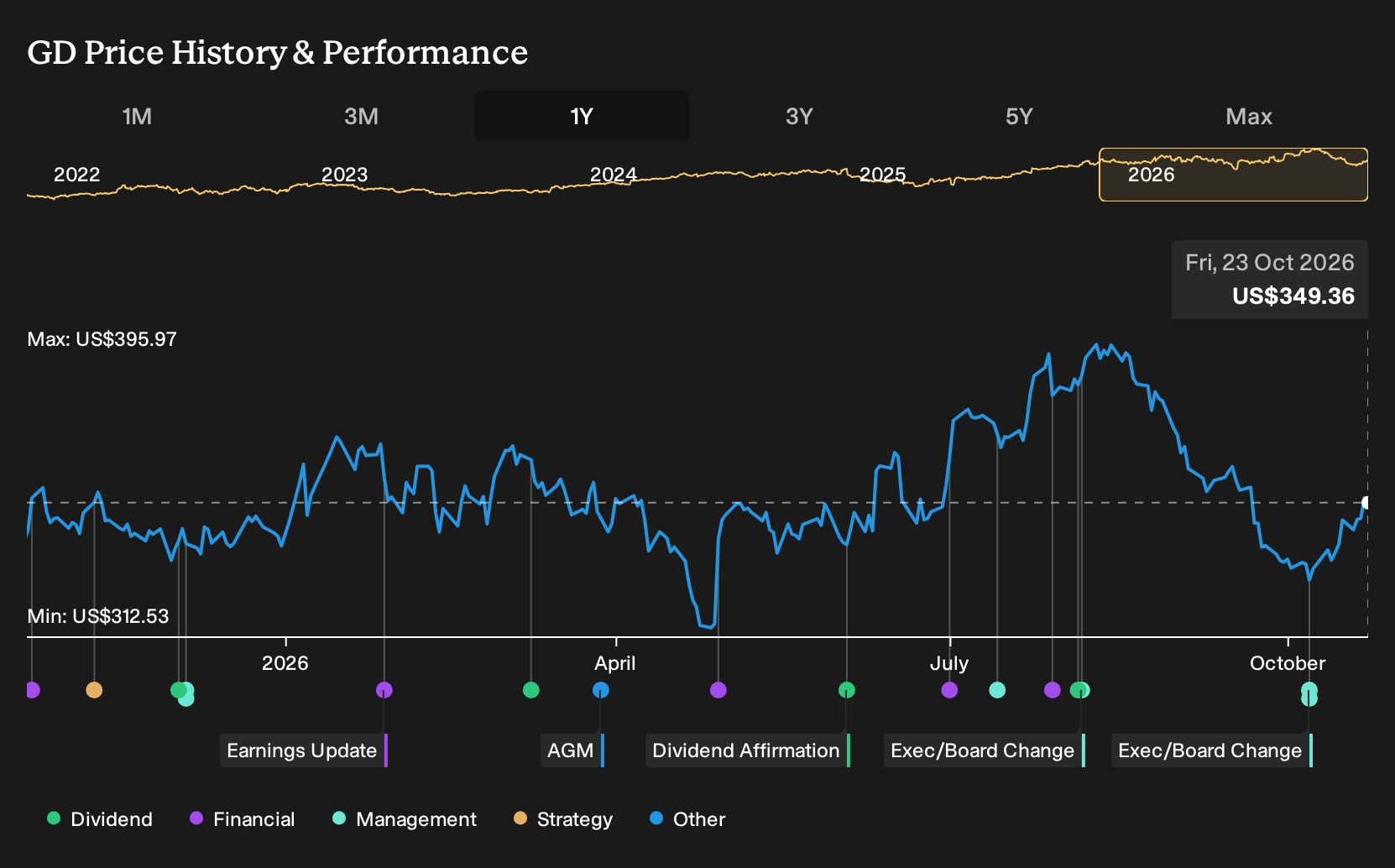1395x868 pixels.
Task: Toggle the Other legend filter
Action: (687, 819)
